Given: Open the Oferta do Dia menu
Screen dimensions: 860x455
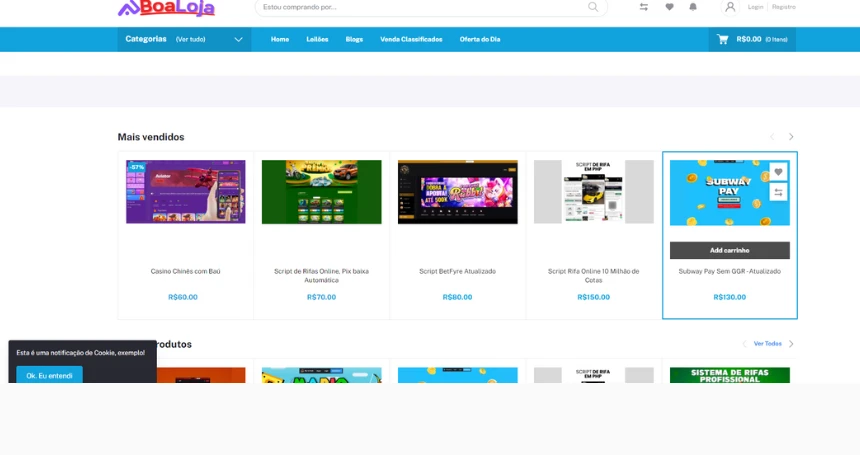Looking at the screenshot, I should (x=480, y=39).
